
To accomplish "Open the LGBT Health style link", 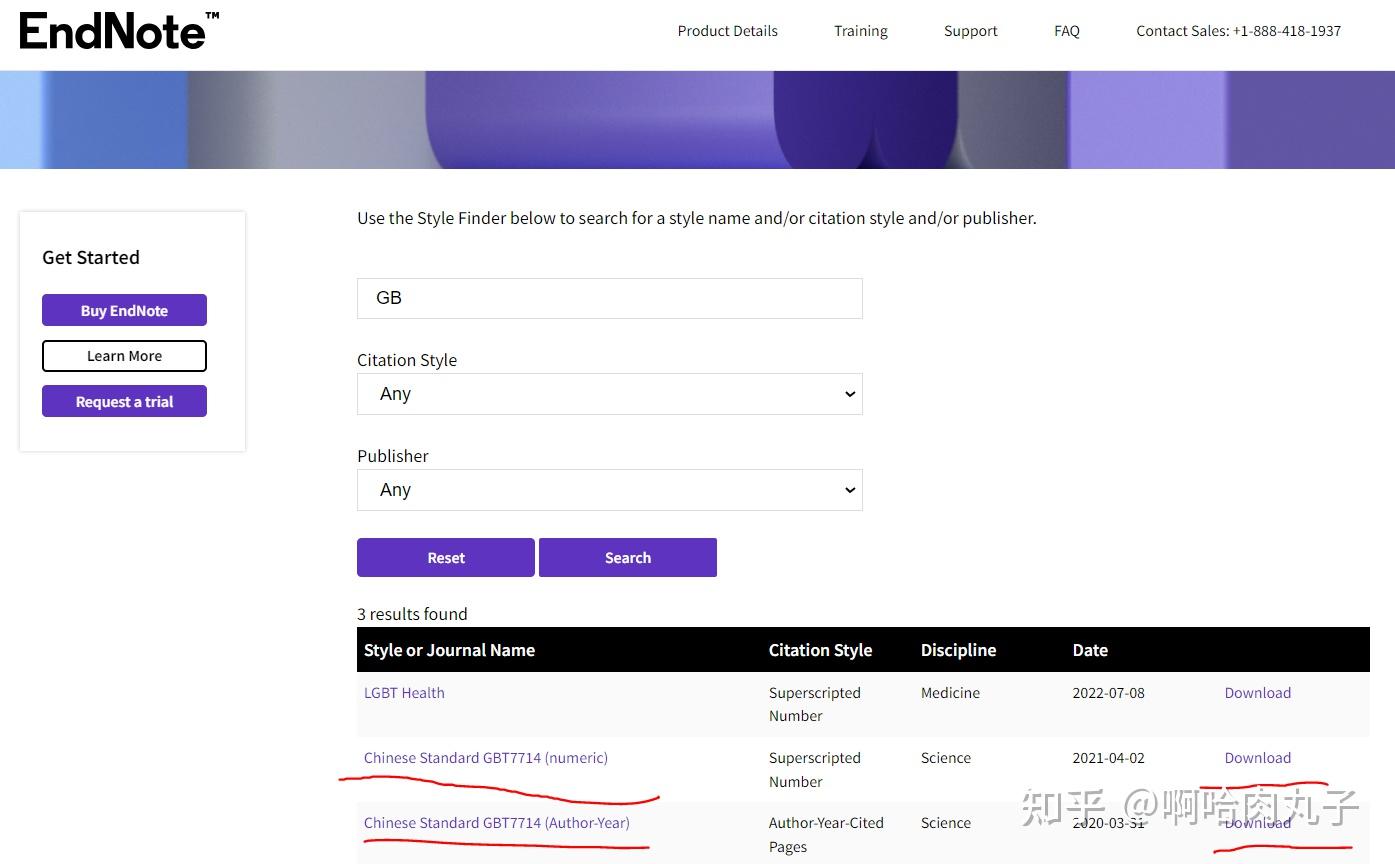I will tap(404, 693).
